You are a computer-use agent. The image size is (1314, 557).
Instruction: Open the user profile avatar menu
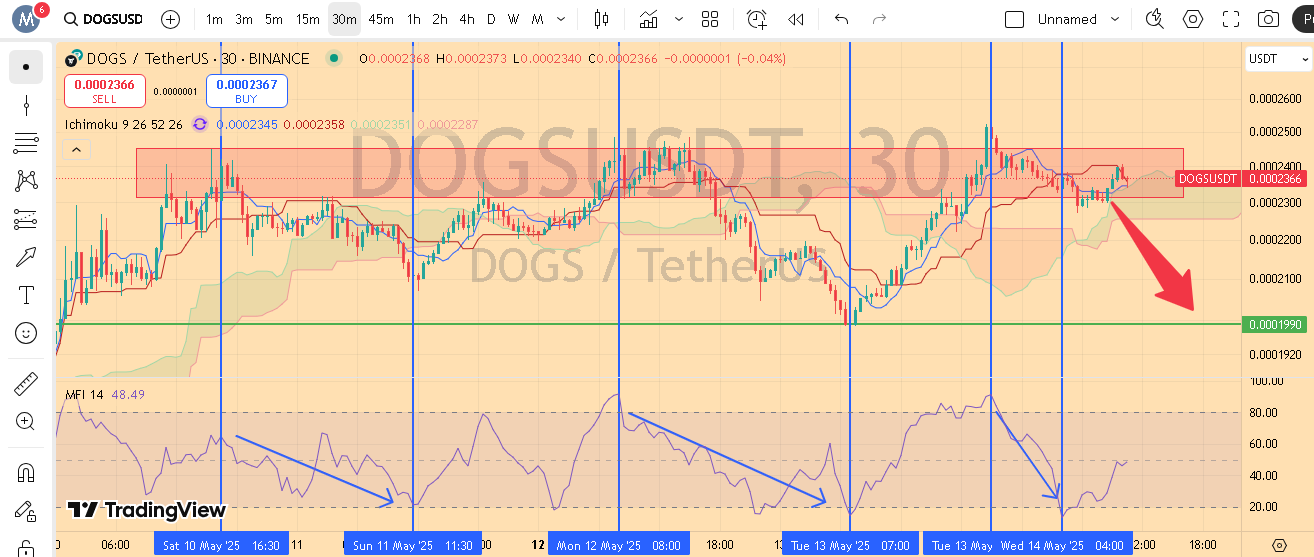(26, 19)
